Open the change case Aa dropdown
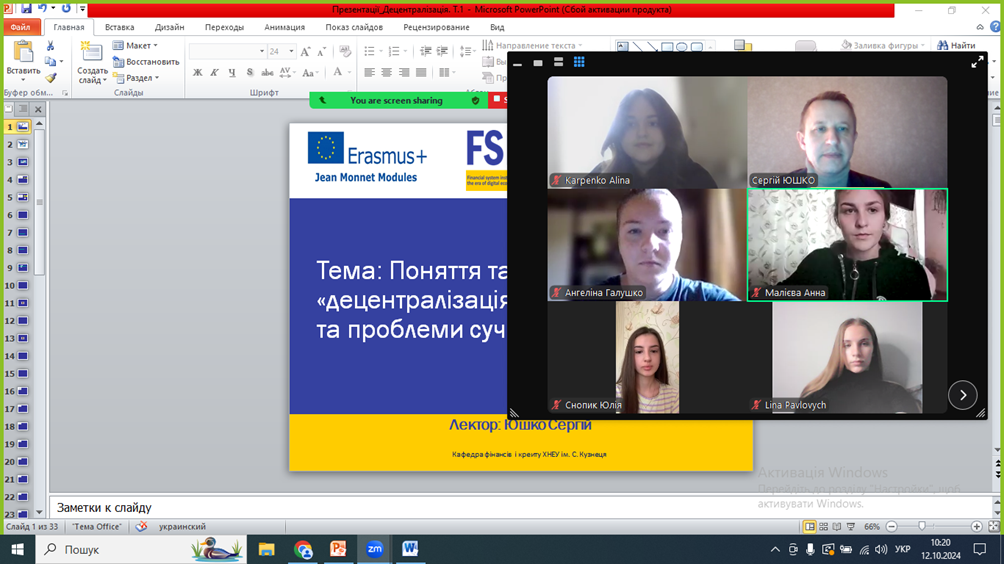1004x564 pixels. pyautogui.click(x=310, y=72)
